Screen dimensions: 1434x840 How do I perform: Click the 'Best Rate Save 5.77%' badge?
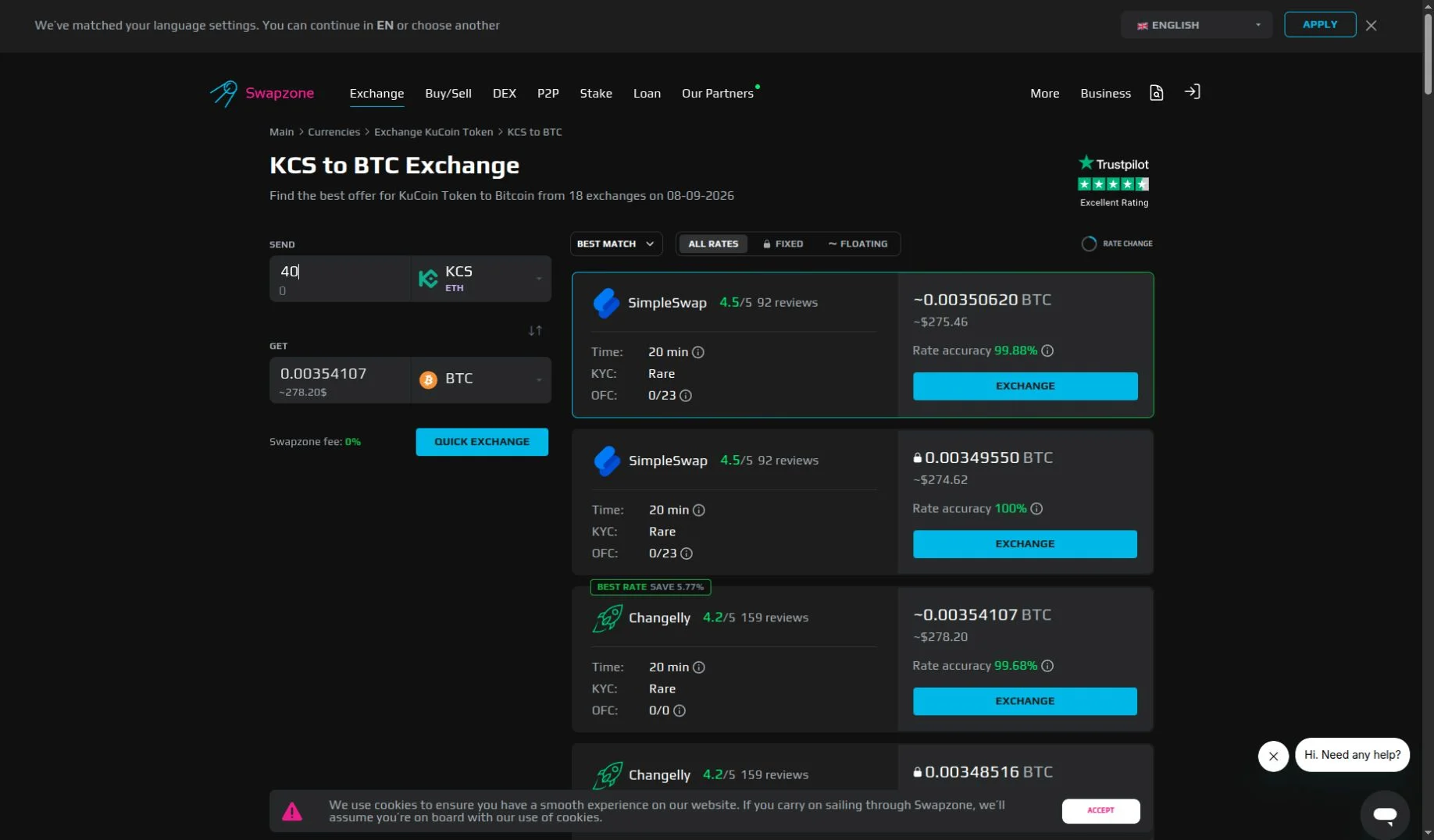click(651, 587)
